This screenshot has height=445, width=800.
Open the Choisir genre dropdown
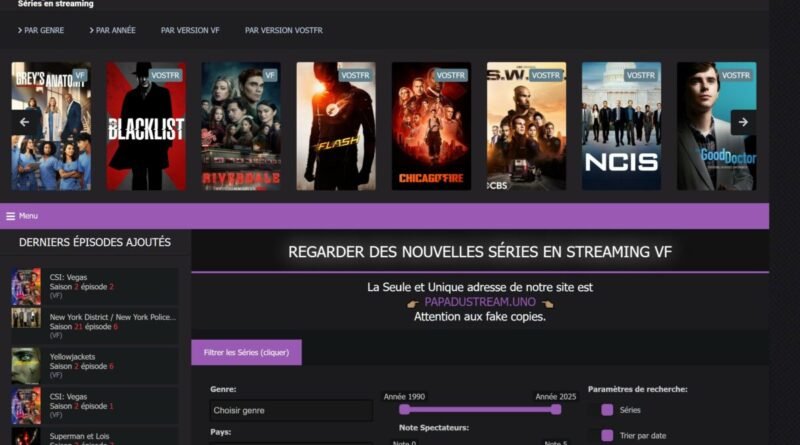point(291,410)
